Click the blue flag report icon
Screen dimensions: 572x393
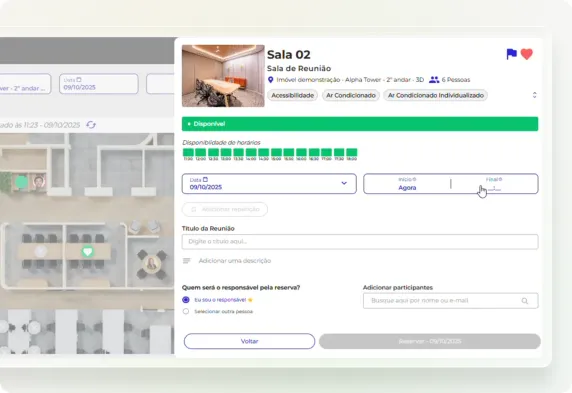click(511, 54)
